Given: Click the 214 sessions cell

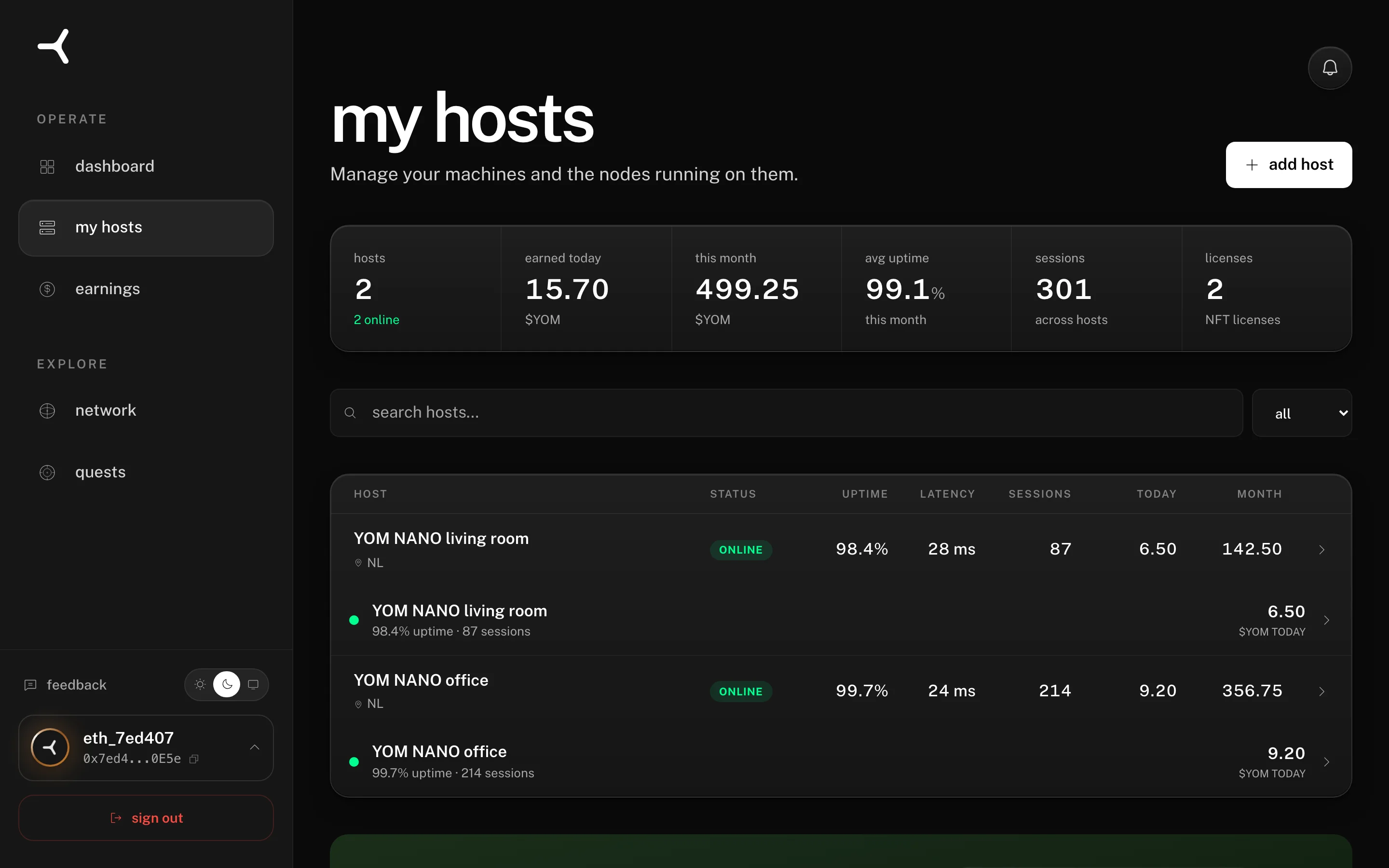Looking at the screenshot, I should (1055, 691).
